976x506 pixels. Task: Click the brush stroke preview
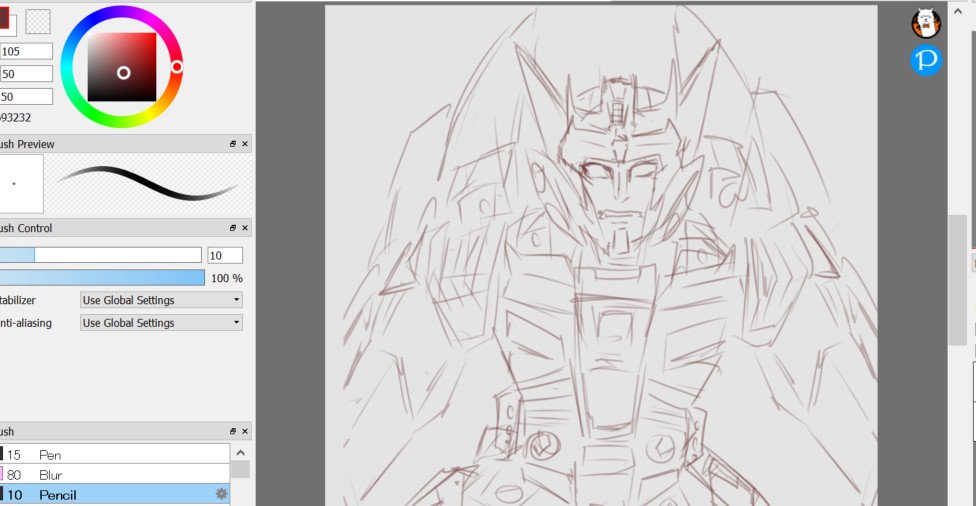148,183
